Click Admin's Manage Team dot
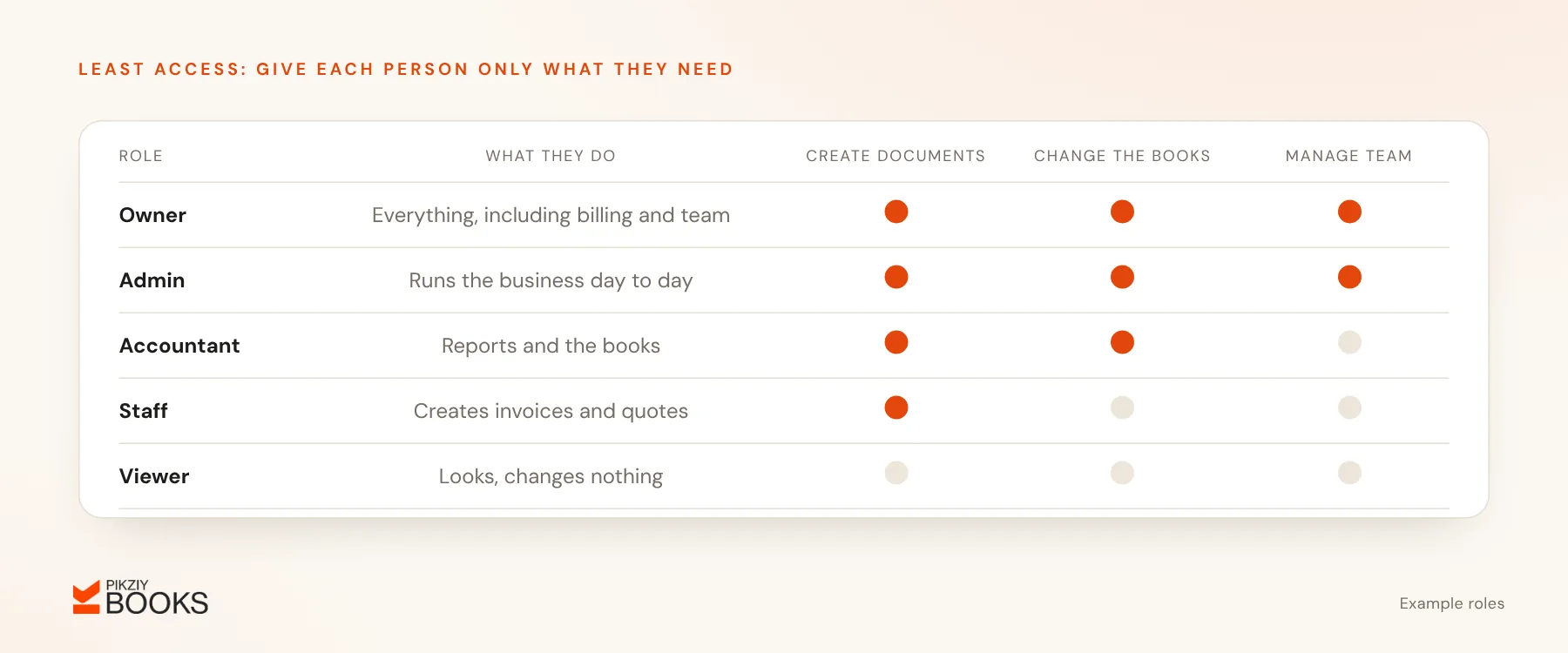 [1349, 277]
